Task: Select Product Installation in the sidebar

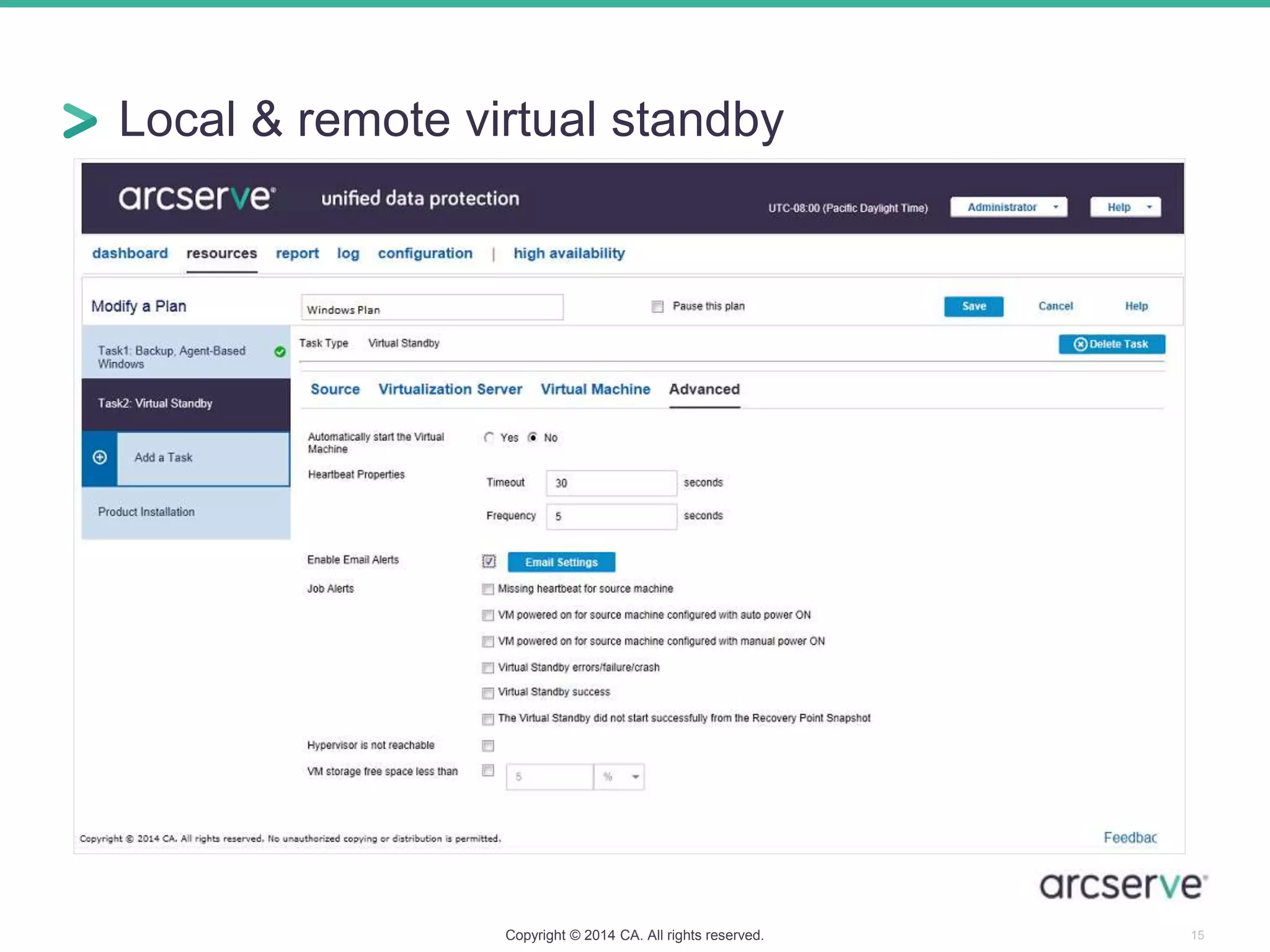Action: pos(186,513)
